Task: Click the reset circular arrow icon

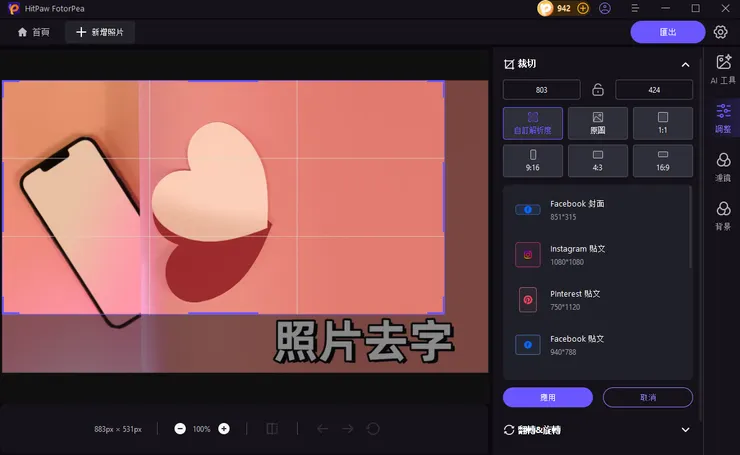Action: point(373,429)
